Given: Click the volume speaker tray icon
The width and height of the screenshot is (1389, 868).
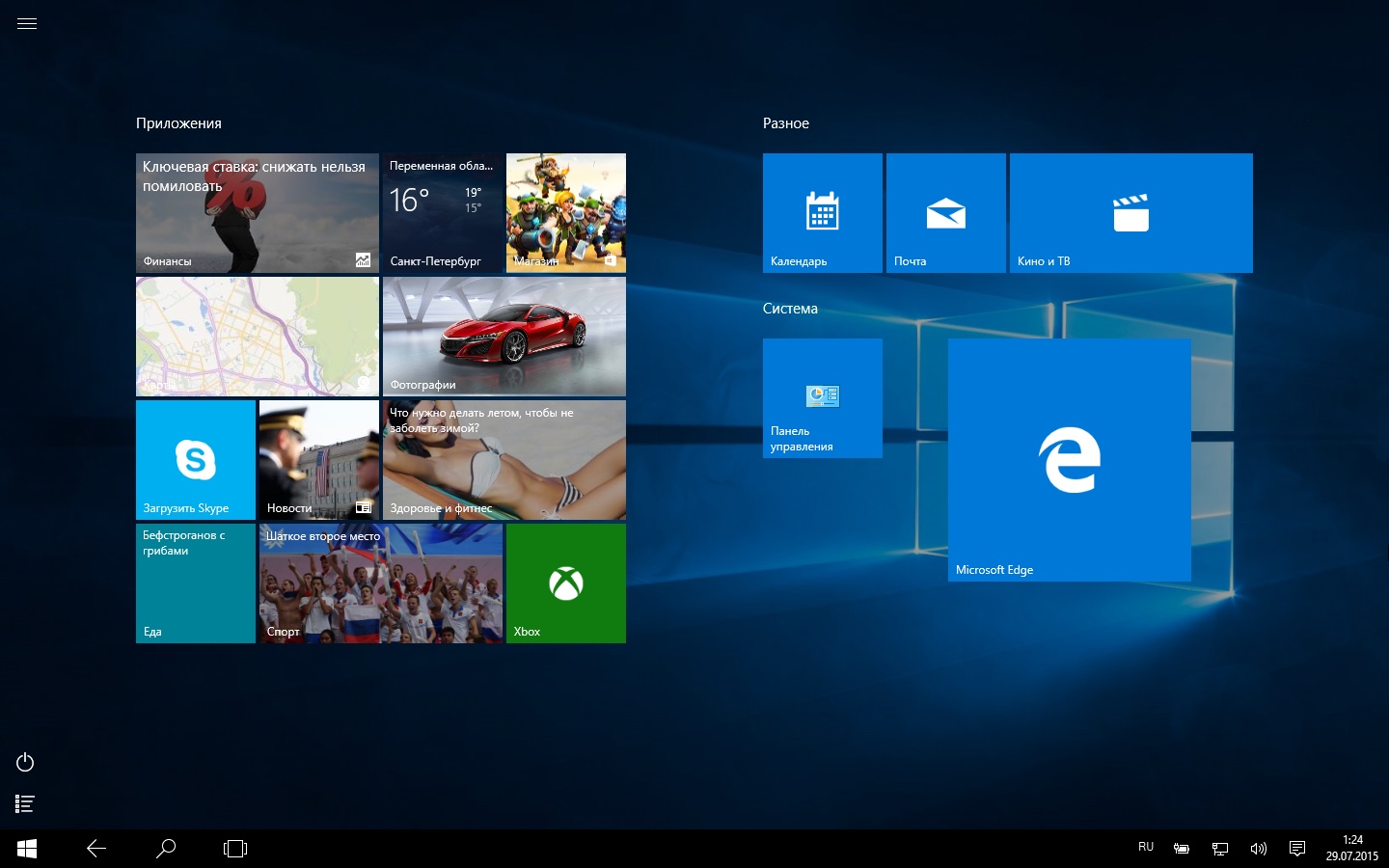Looking at the screenshot, I should [x=1259, y=849].
